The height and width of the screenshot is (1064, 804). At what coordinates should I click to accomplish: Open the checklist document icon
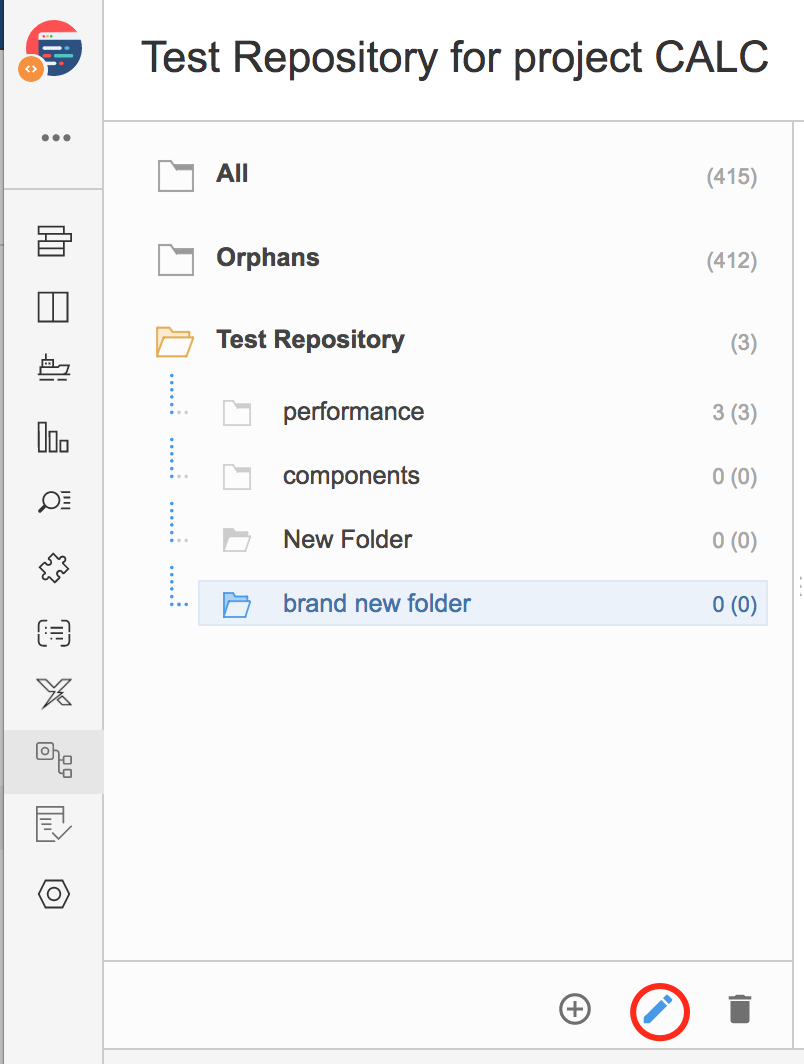tap(54, 824)
